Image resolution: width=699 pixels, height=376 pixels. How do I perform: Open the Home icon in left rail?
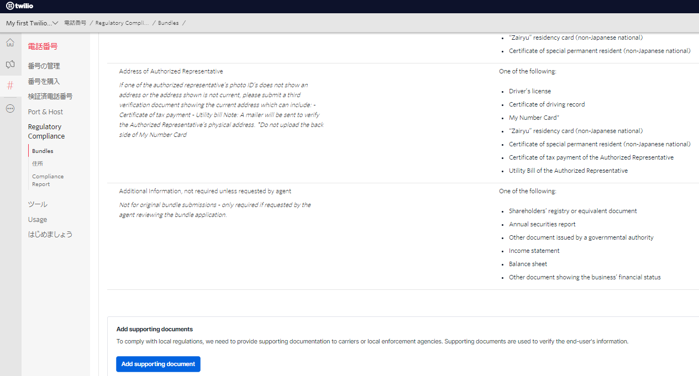coord(10,43)
